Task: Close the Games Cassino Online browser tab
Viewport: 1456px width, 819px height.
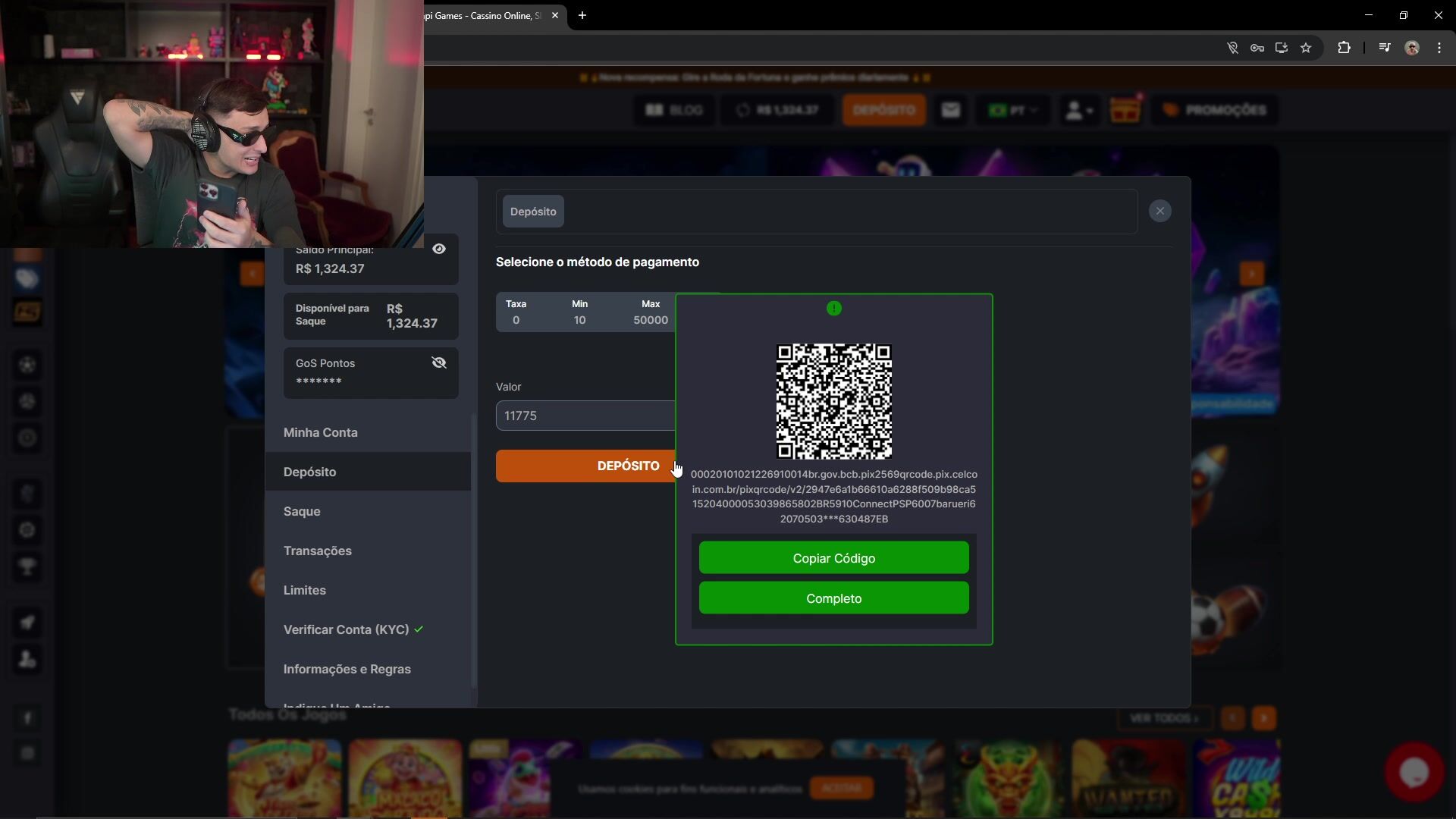Action: point(555,15)
